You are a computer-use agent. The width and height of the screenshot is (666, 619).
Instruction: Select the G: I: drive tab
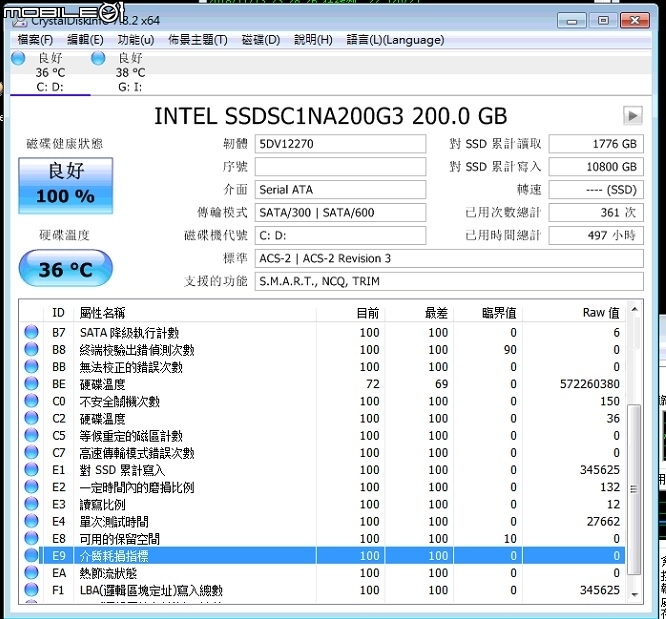130,72
